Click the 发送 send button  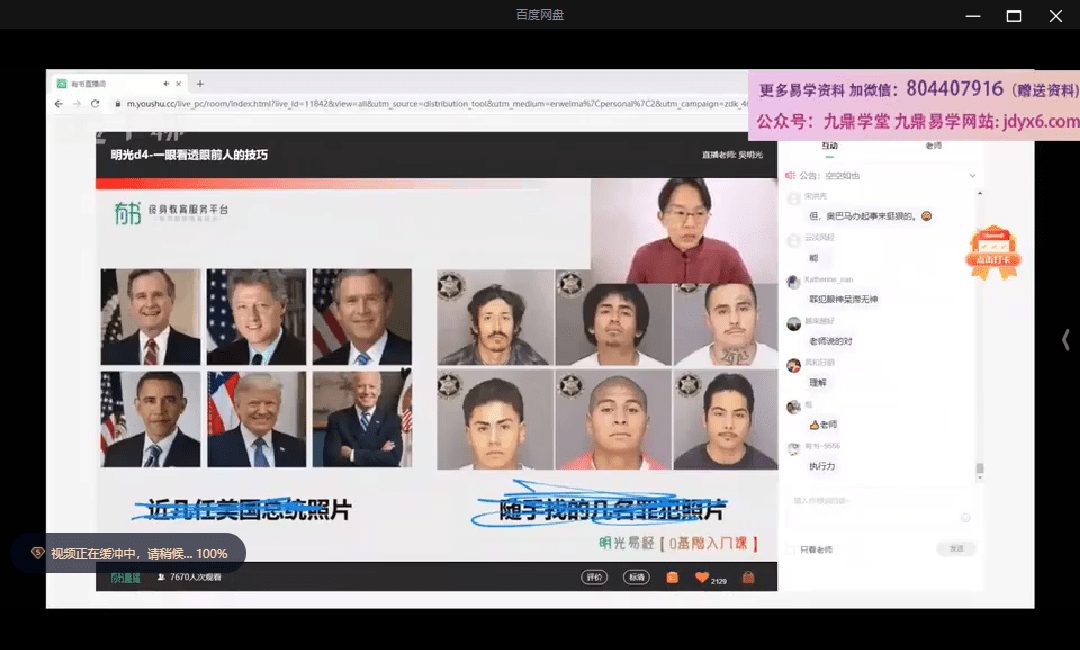(x=955, y=549)
